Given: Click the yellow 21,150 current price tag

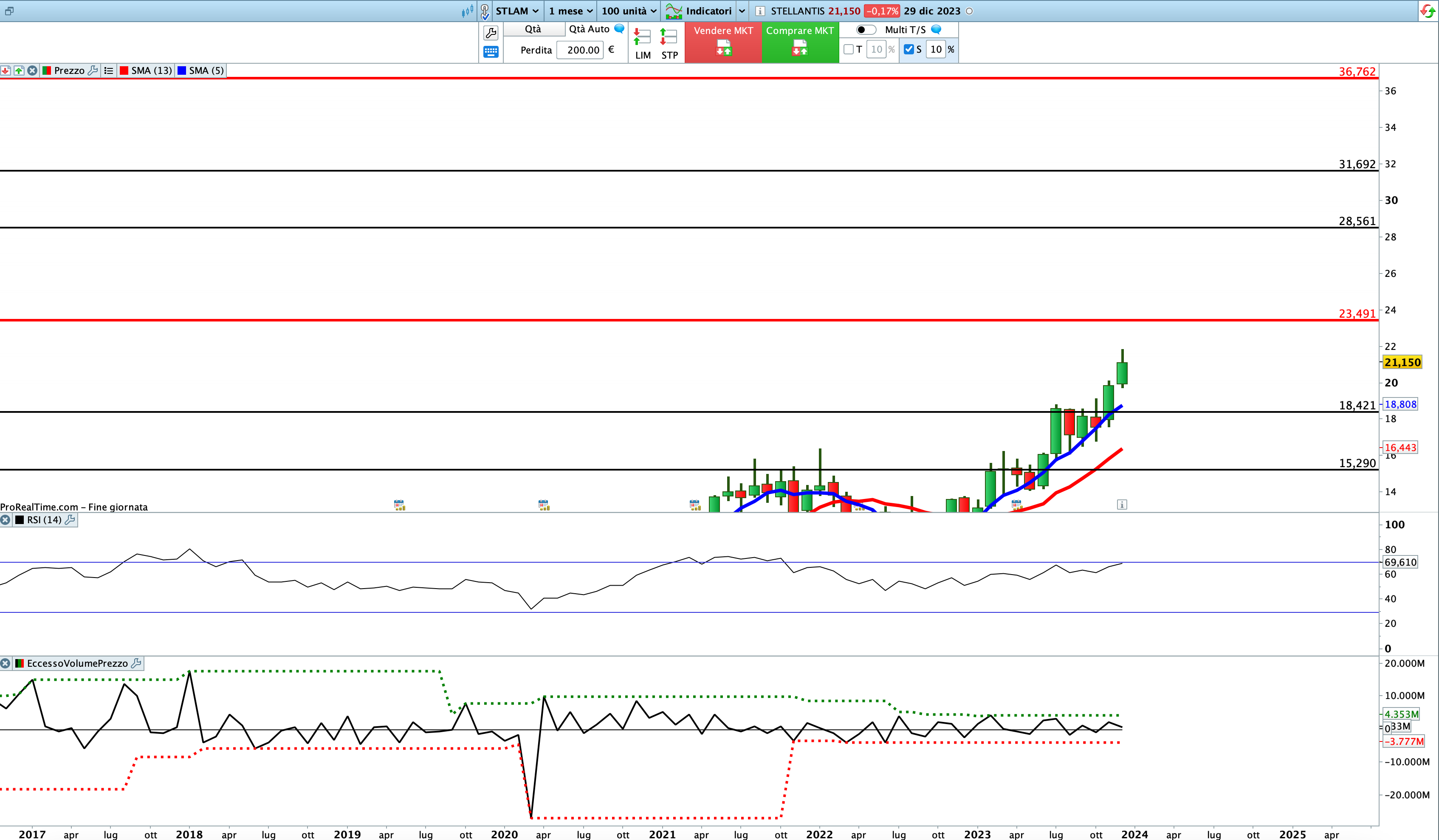Looking at the screenshot, I should (x=1402, y=362).
